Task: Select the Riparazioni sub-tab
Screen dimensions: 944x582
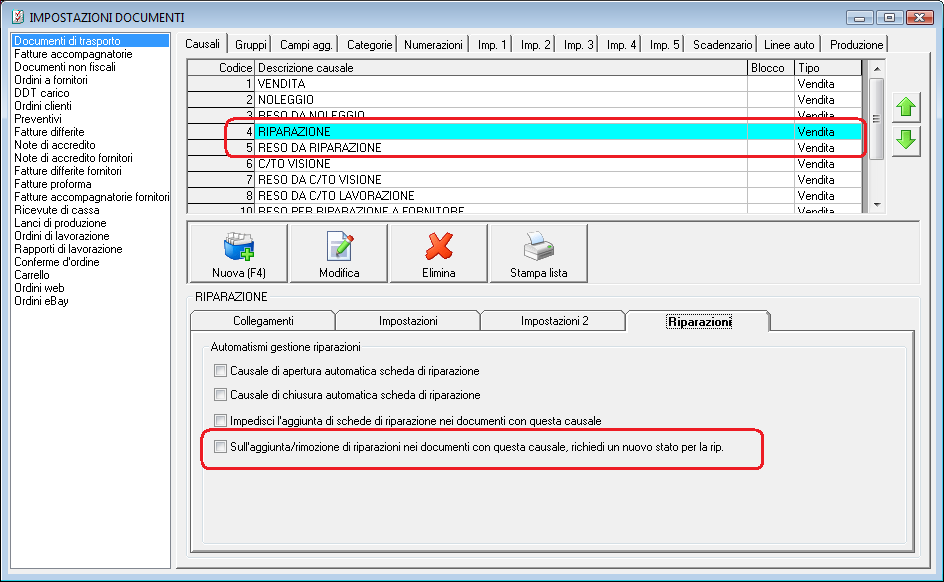Action: pyautogui.click(x=699, y=321)
